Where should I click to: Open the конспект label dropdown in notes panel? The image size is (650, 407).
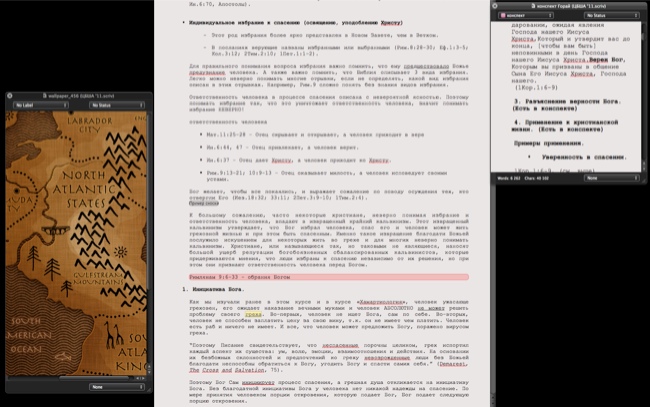click(x=526, y=15)
